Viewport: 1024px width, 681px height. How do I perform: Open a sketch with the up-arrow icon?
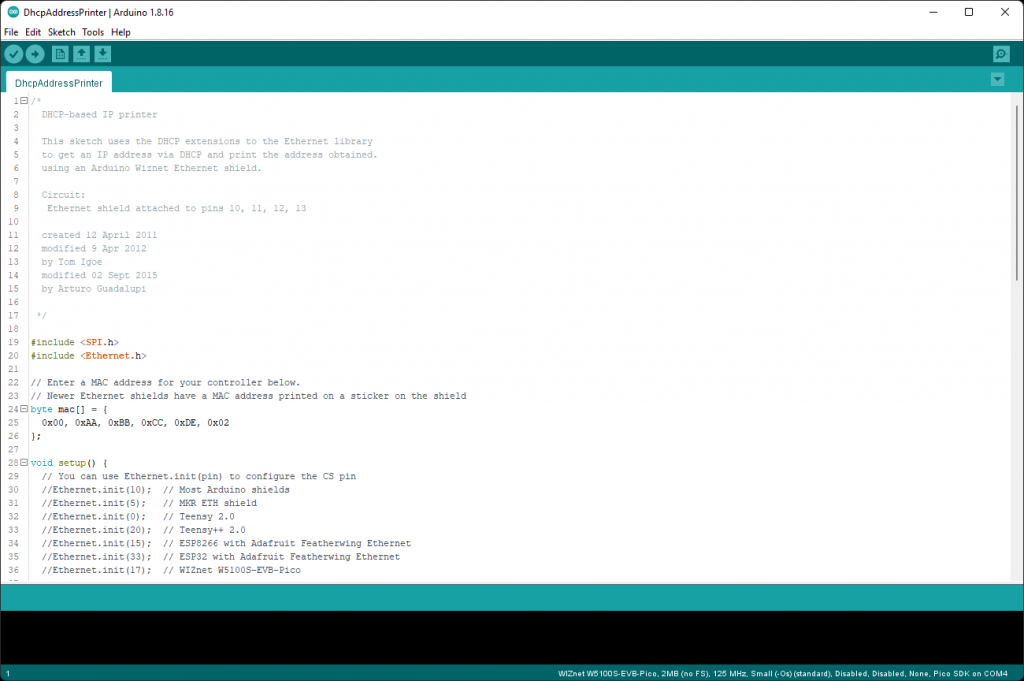click(x=81, y=54)
